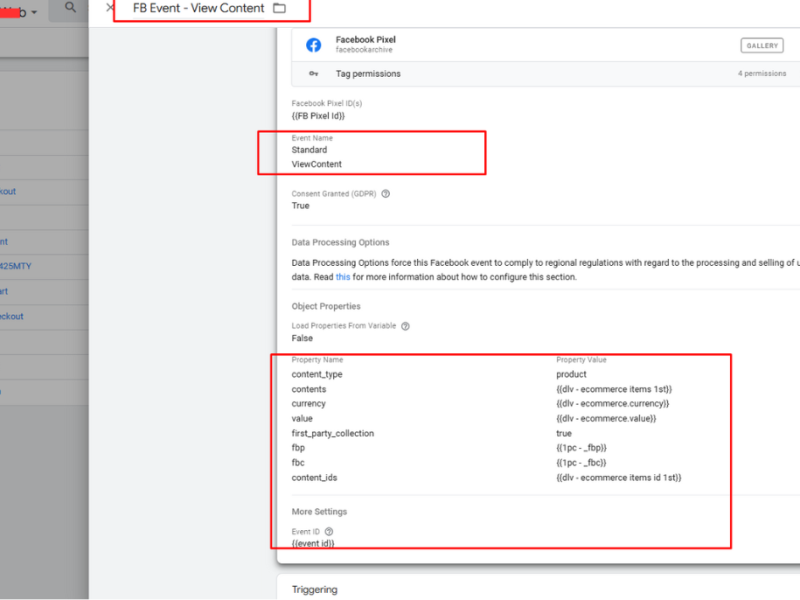800x600 pixels.
Task: Rename the tag title FB Event - View Content
Action: coord(198,8)
